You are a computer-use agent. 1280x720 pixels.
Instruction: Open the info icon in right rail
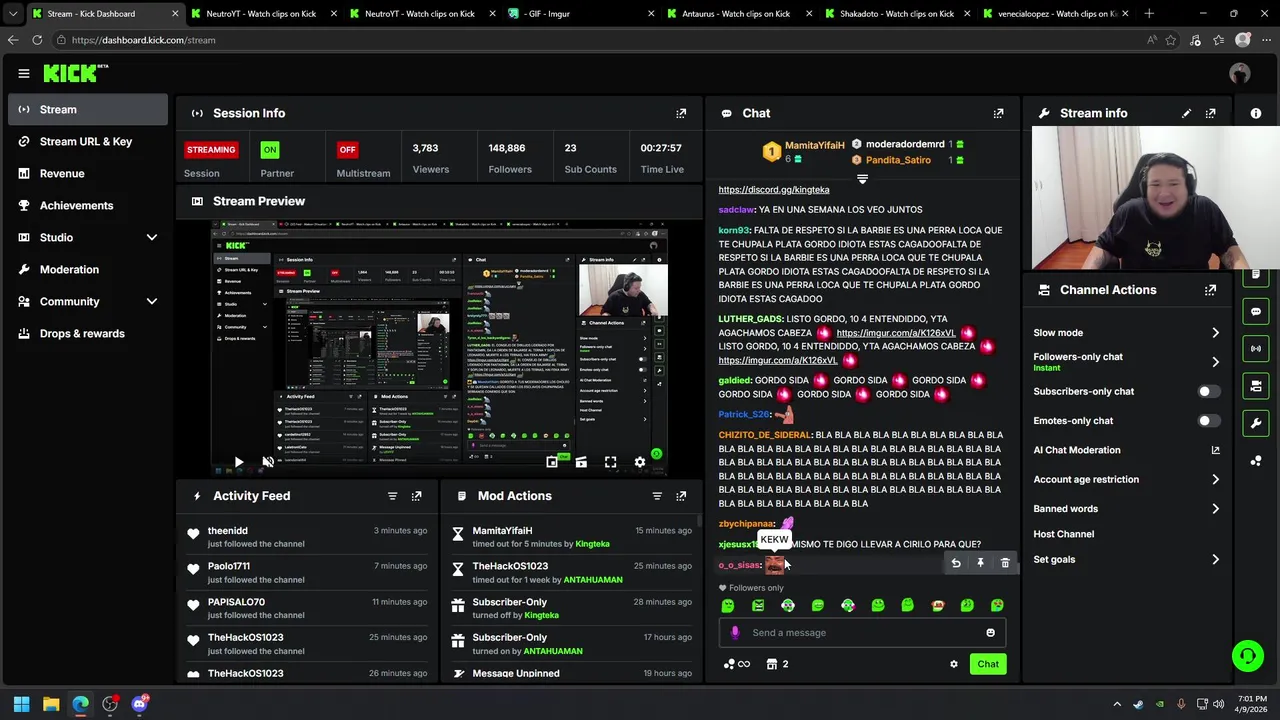(x=1256, y=113)
